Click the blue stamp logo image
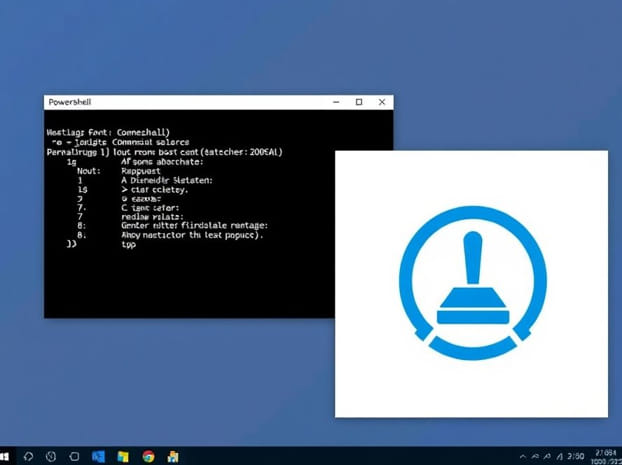The width and height of the screenshot is (622, 465). click(x=472, y=283)
